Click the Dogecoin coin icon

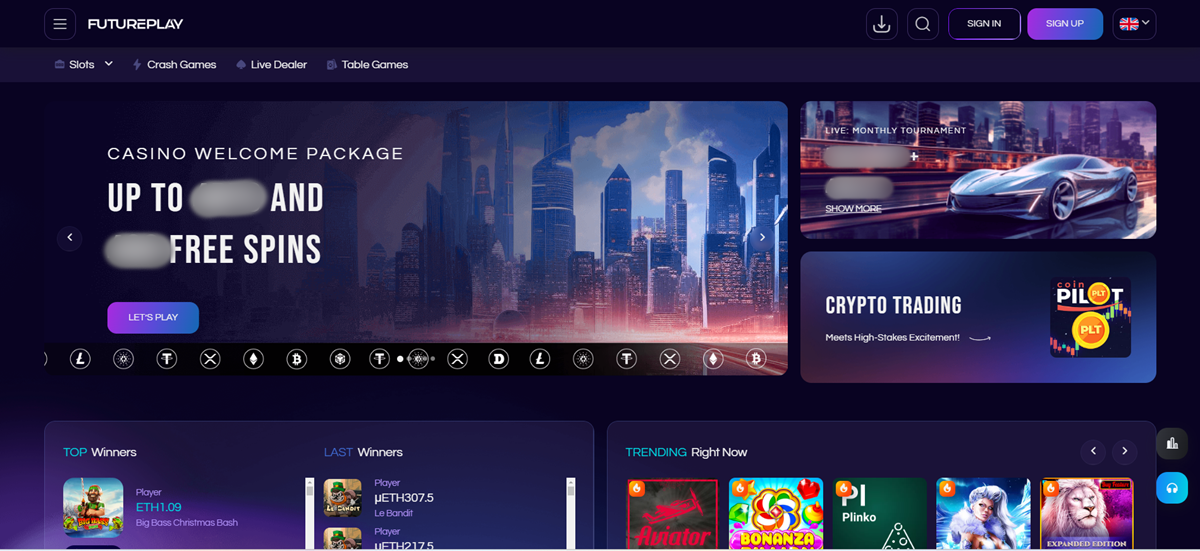click(498, 358)
